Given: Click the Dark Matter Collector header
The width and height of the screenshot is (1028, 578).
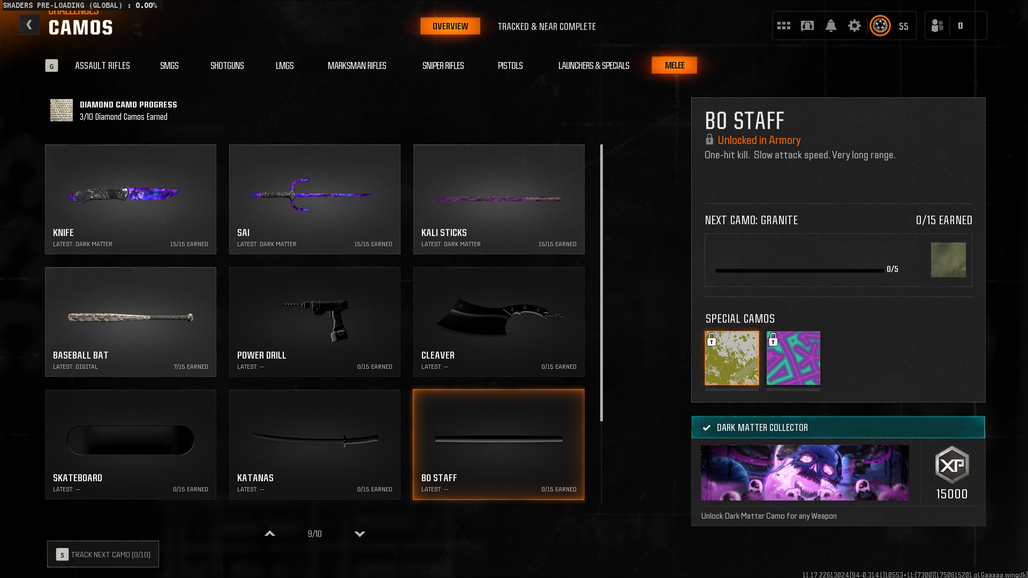Looking at the screenshot, I should point(838,427).
